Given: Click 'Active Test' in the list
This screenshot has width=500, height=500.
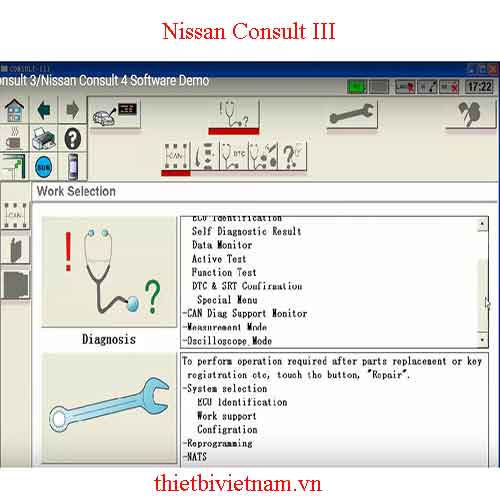Looking at the screenshot, I should tap(219, 259).
